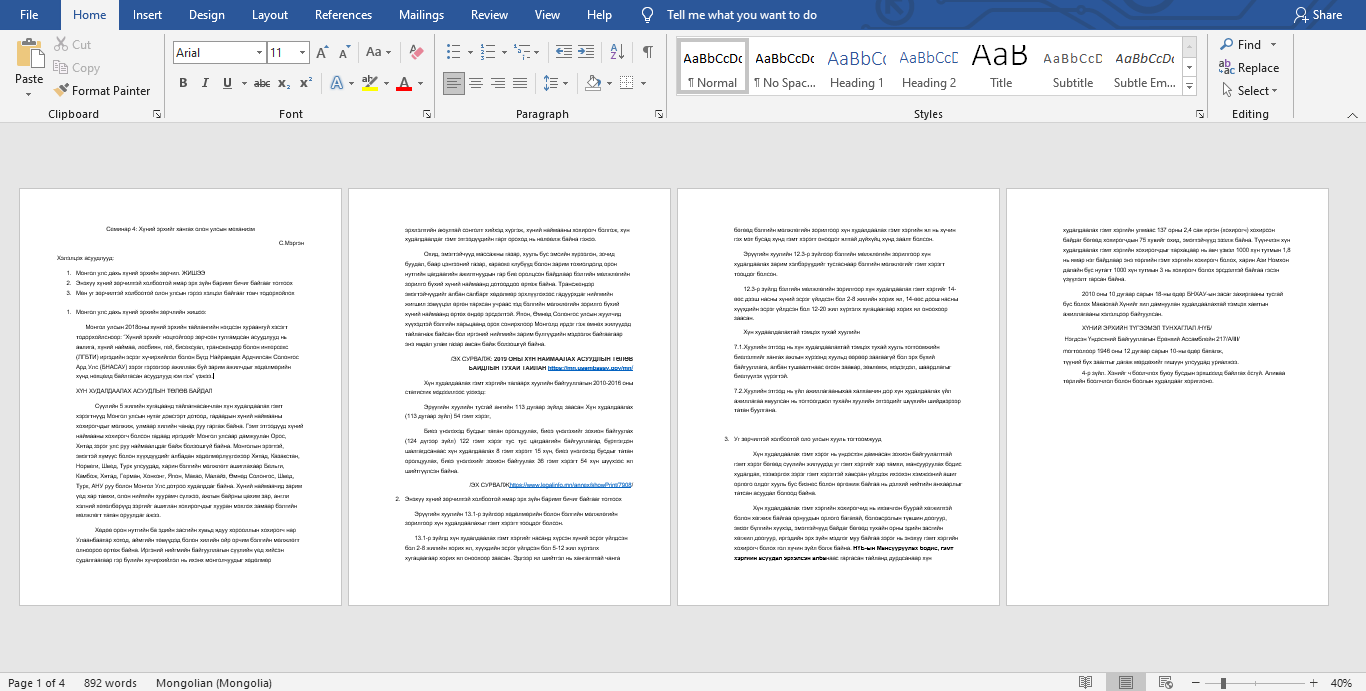Toggle bold formatting
1366x691 pixels.
182,83
